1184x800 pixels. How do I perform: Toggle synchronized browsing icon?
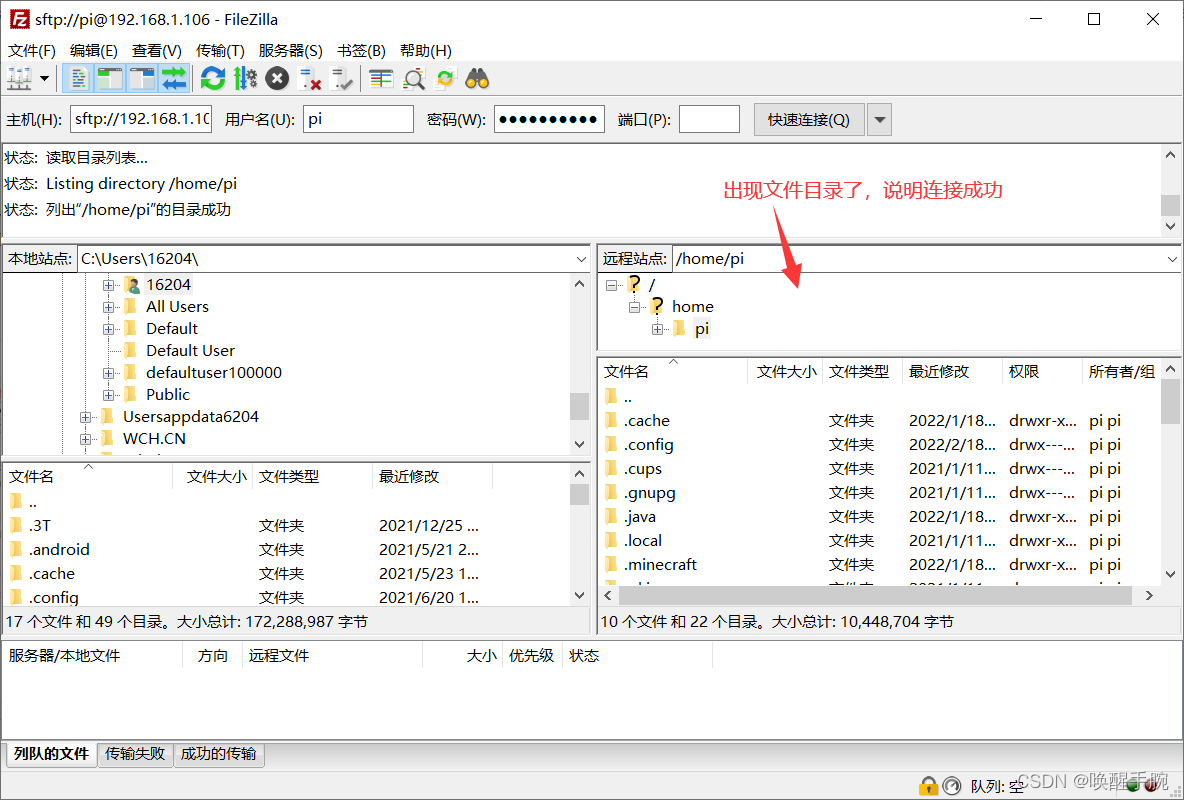point(446,79)
